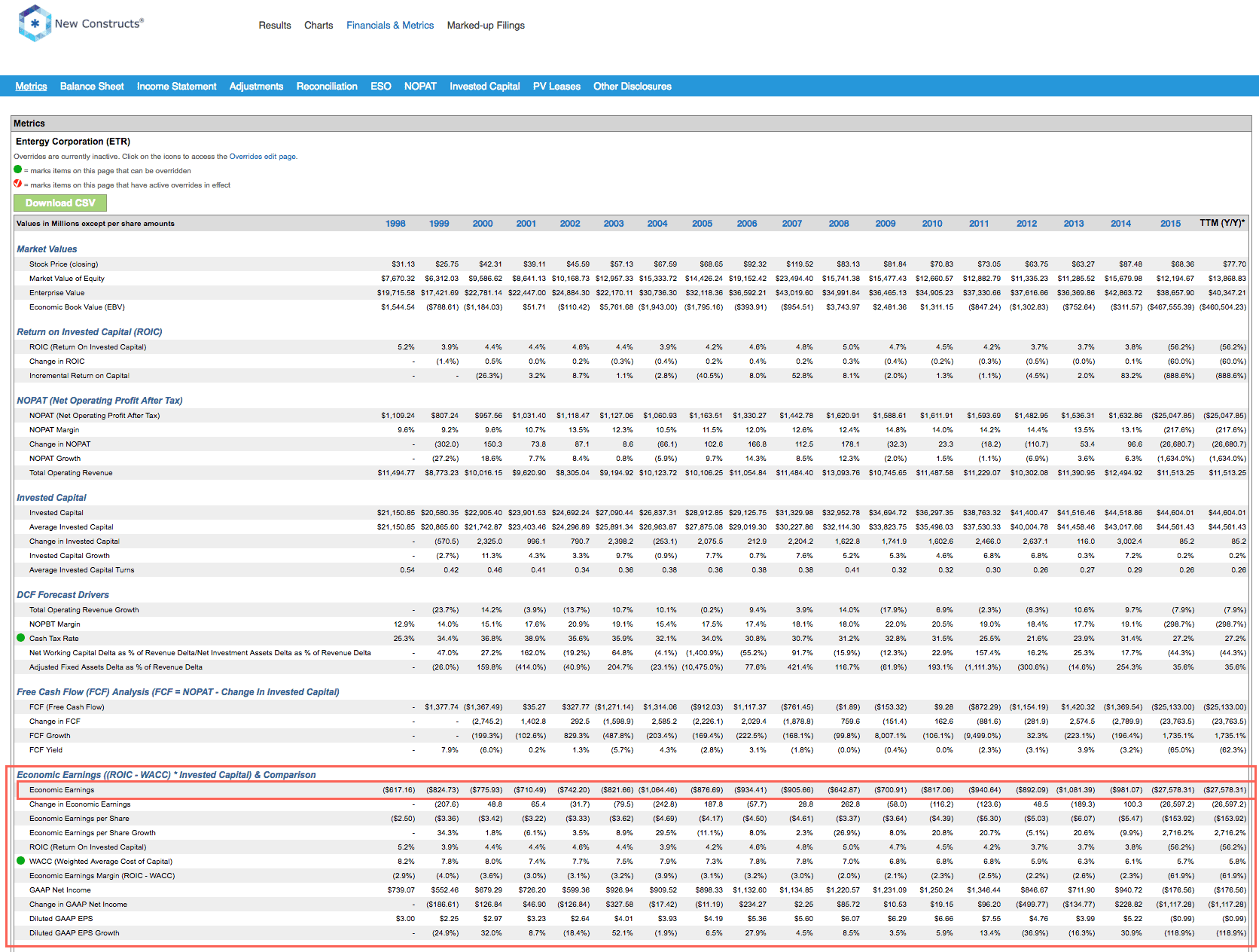Open the Income Statement tab

pos(176,87)
